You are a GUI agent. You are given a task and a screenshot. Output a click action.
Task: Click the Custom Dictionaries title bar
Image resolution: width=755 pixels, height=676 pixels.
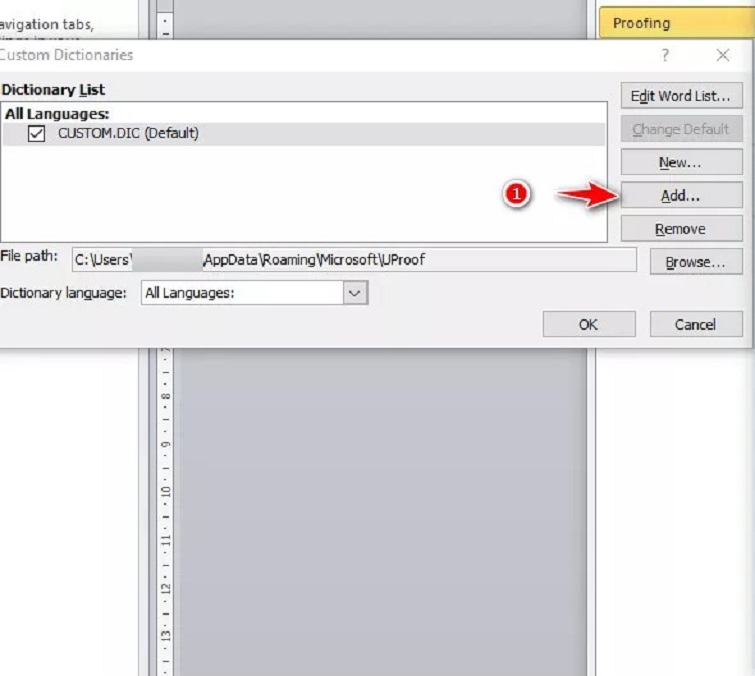[x=300, y=56]
